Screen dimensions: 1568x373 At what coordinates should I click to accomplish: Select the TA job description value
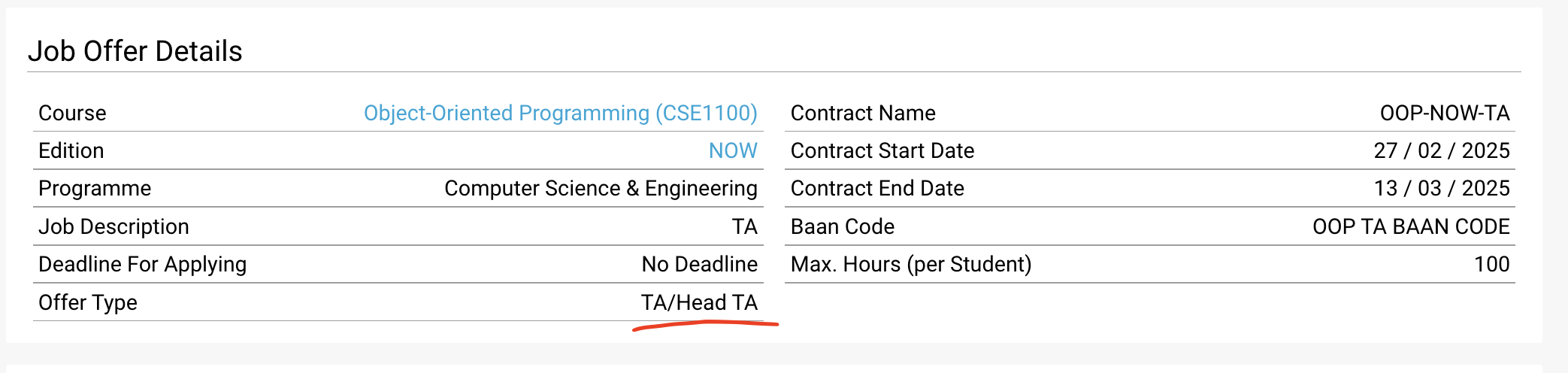pos(745,226)
